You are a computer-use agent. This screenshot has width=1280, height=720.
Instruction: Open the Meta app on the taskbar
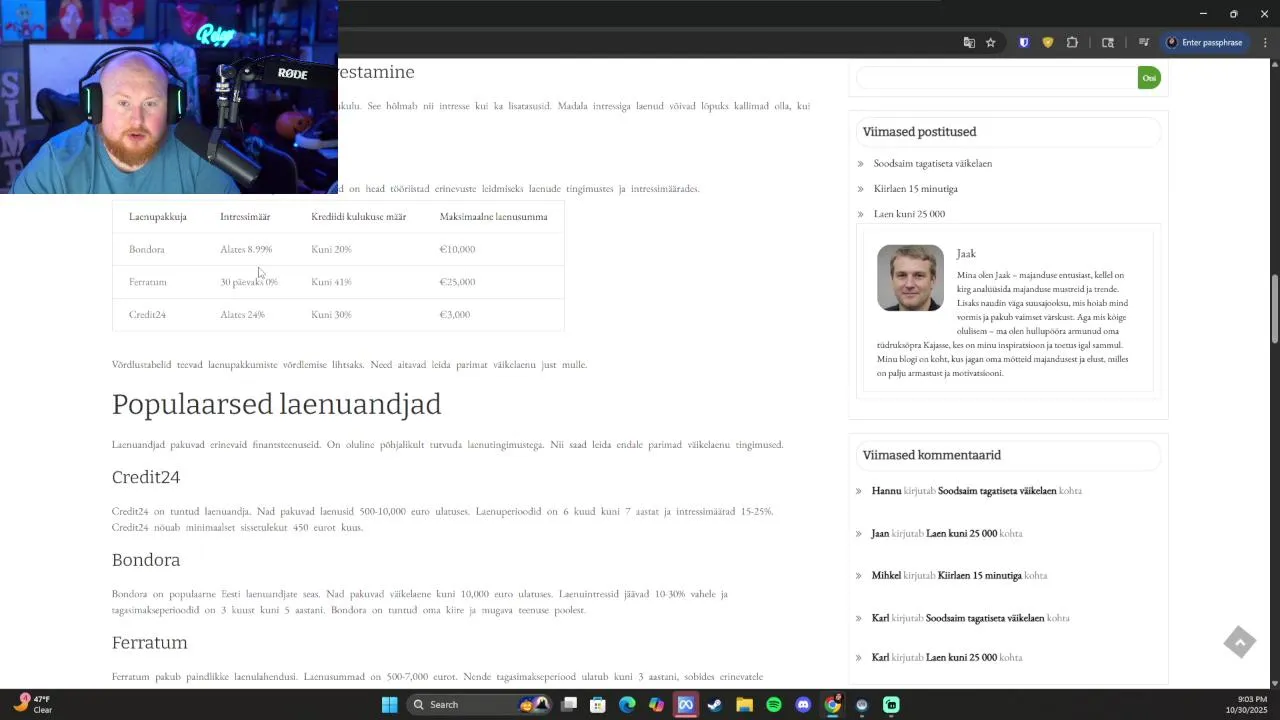(685, 705)
